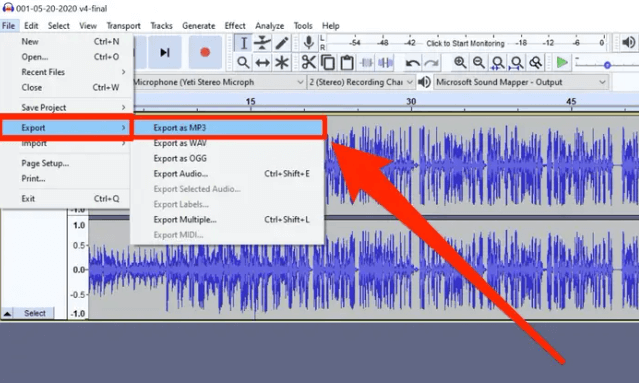This screenshot has width=639, height=383.
Task: Click the 30 mark on timeline ruler
Action: (x=411, y=101)
